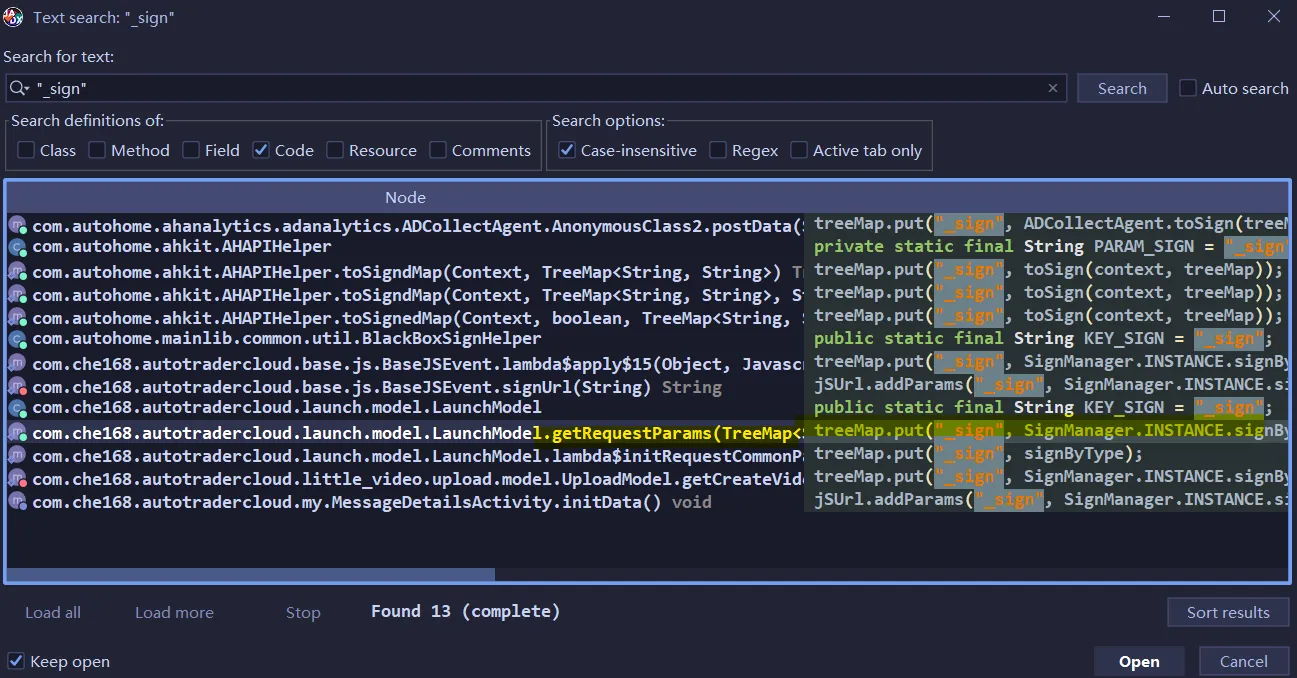Click the Stop button
Screen dimensions: 1297x678
pyautogui.click(x=303, y=612)
